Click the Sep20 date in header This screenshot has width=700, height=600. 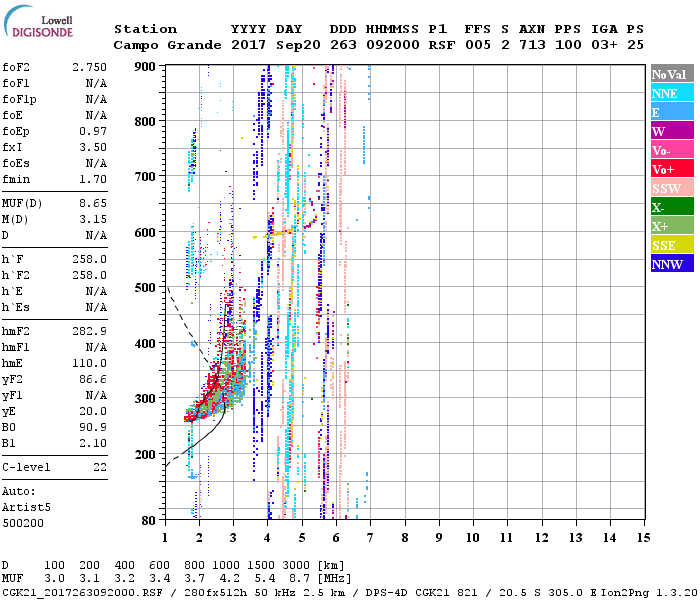298,45
